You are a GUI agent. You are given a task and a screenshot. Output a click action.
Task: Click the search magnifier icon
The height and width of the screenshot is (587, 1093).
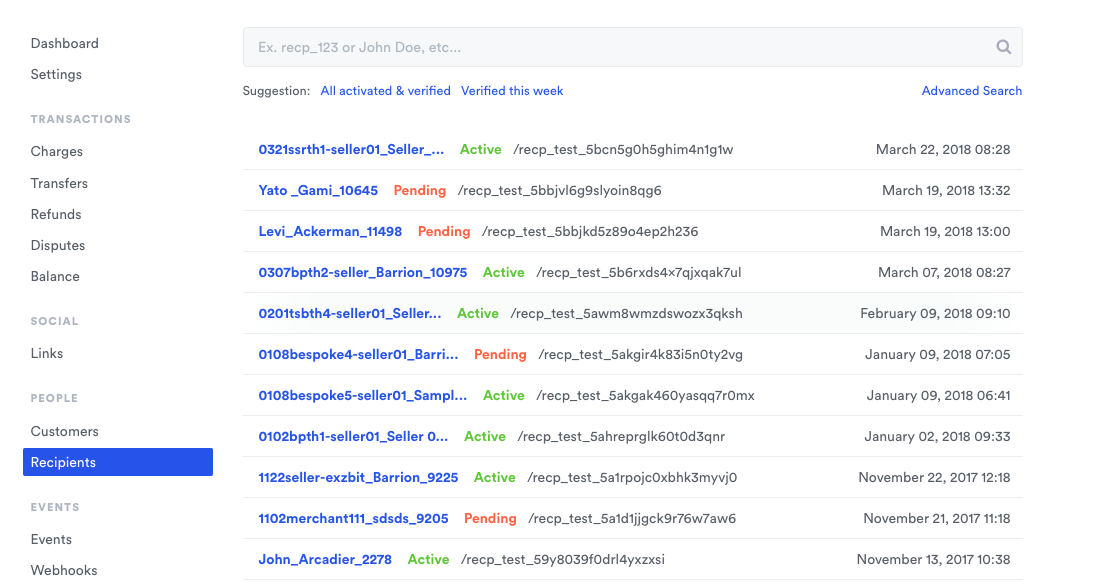[x=1003, y=47]
